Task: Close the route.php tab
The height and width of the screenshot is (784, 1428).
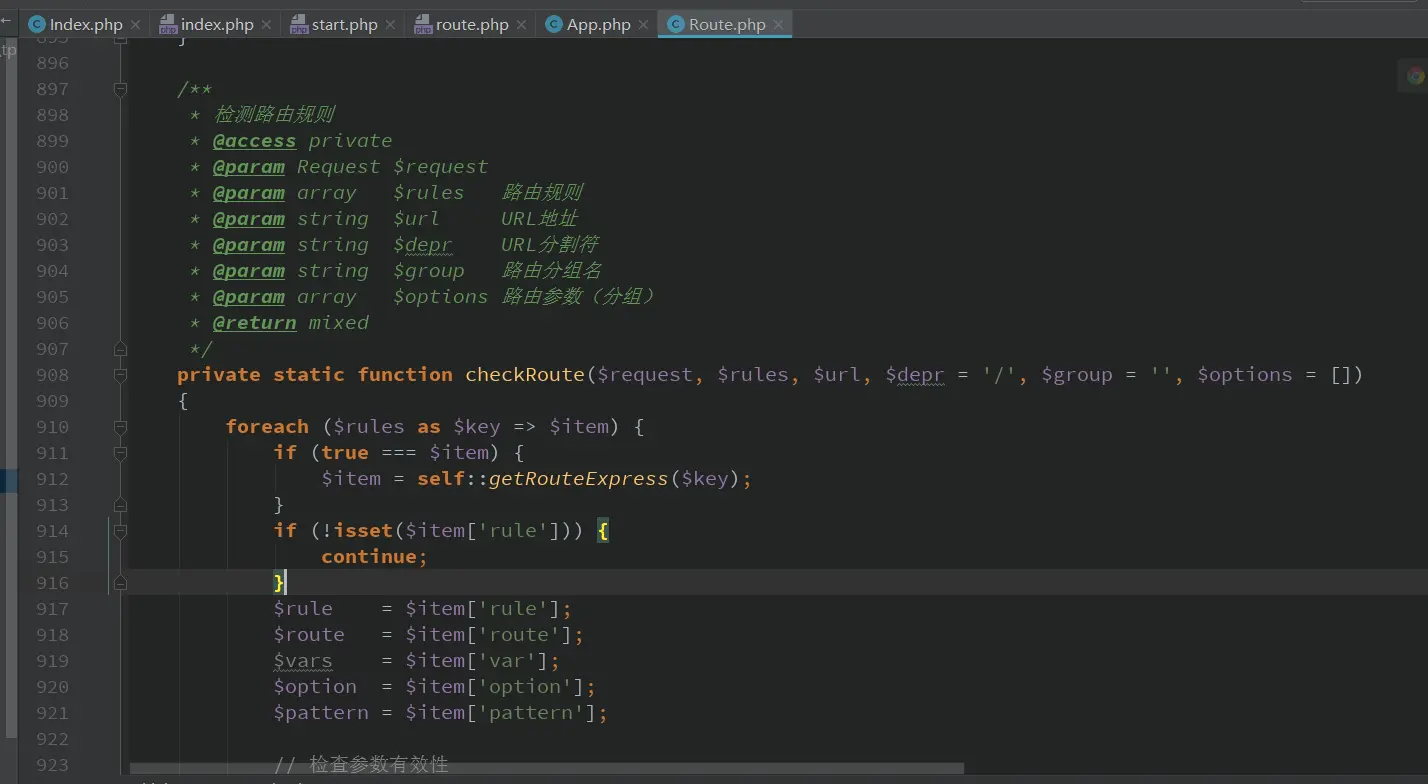Action: click(521, 25)
